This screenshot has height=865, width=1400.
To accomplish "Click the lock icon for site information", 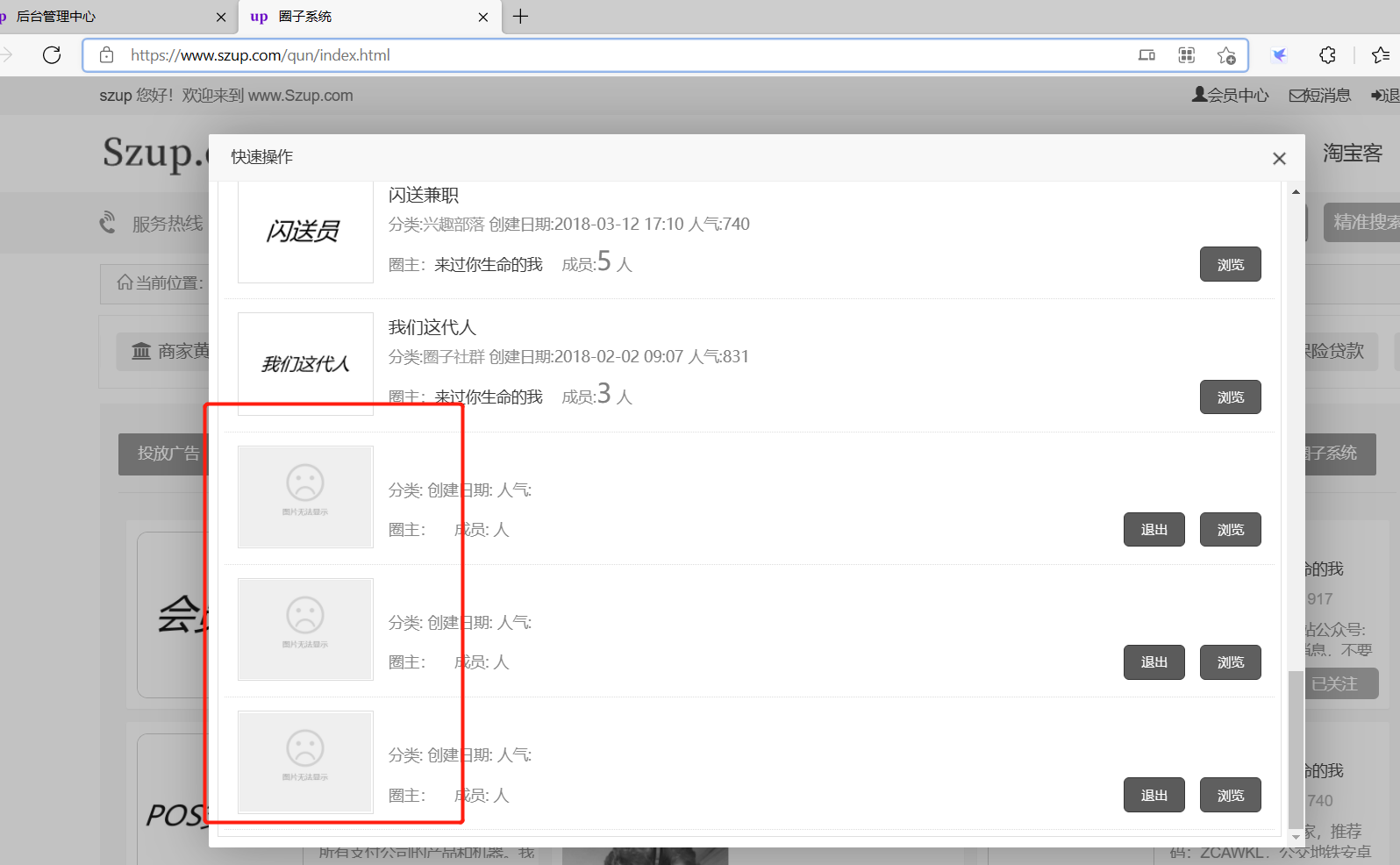I will 106,55.
